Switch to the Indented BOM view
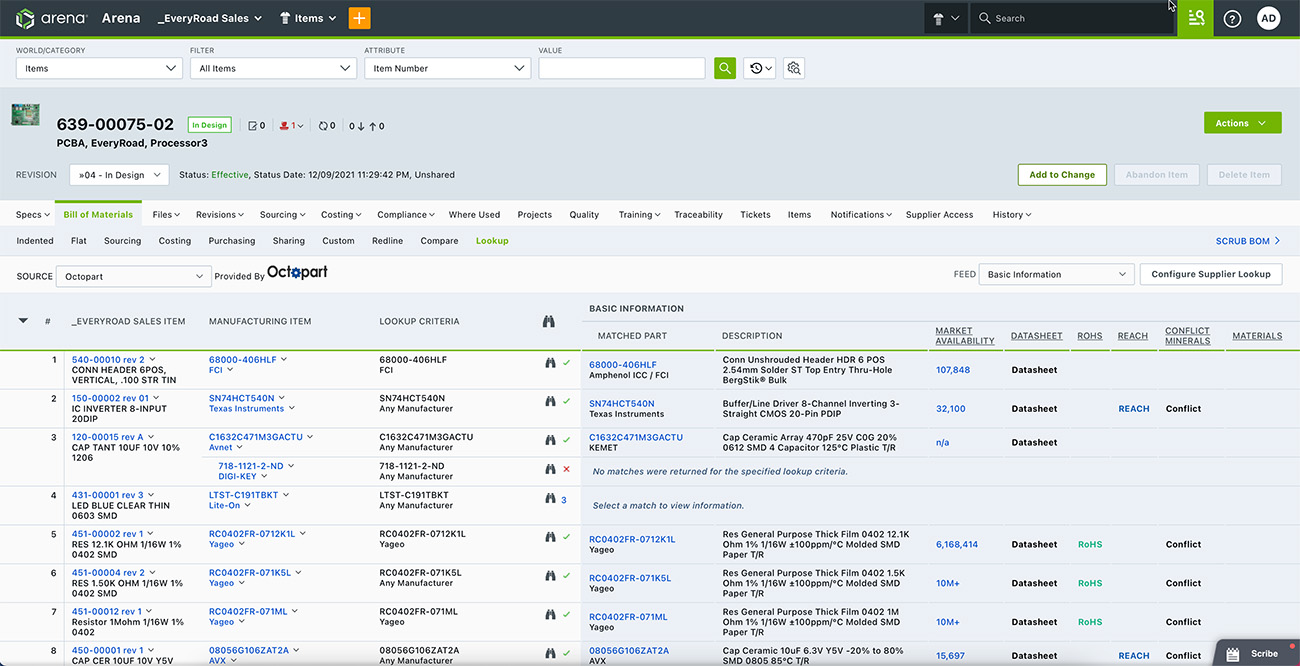Image resolution: width=1300 pixels, height=666 pixels. pyautogui.click(x=35, y=241)
